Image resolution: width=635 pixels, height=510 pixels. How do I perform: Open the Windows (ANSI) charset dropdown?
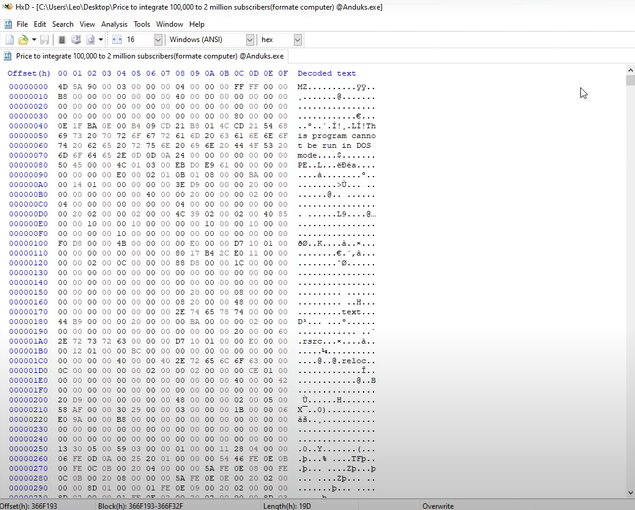(250, 40)
